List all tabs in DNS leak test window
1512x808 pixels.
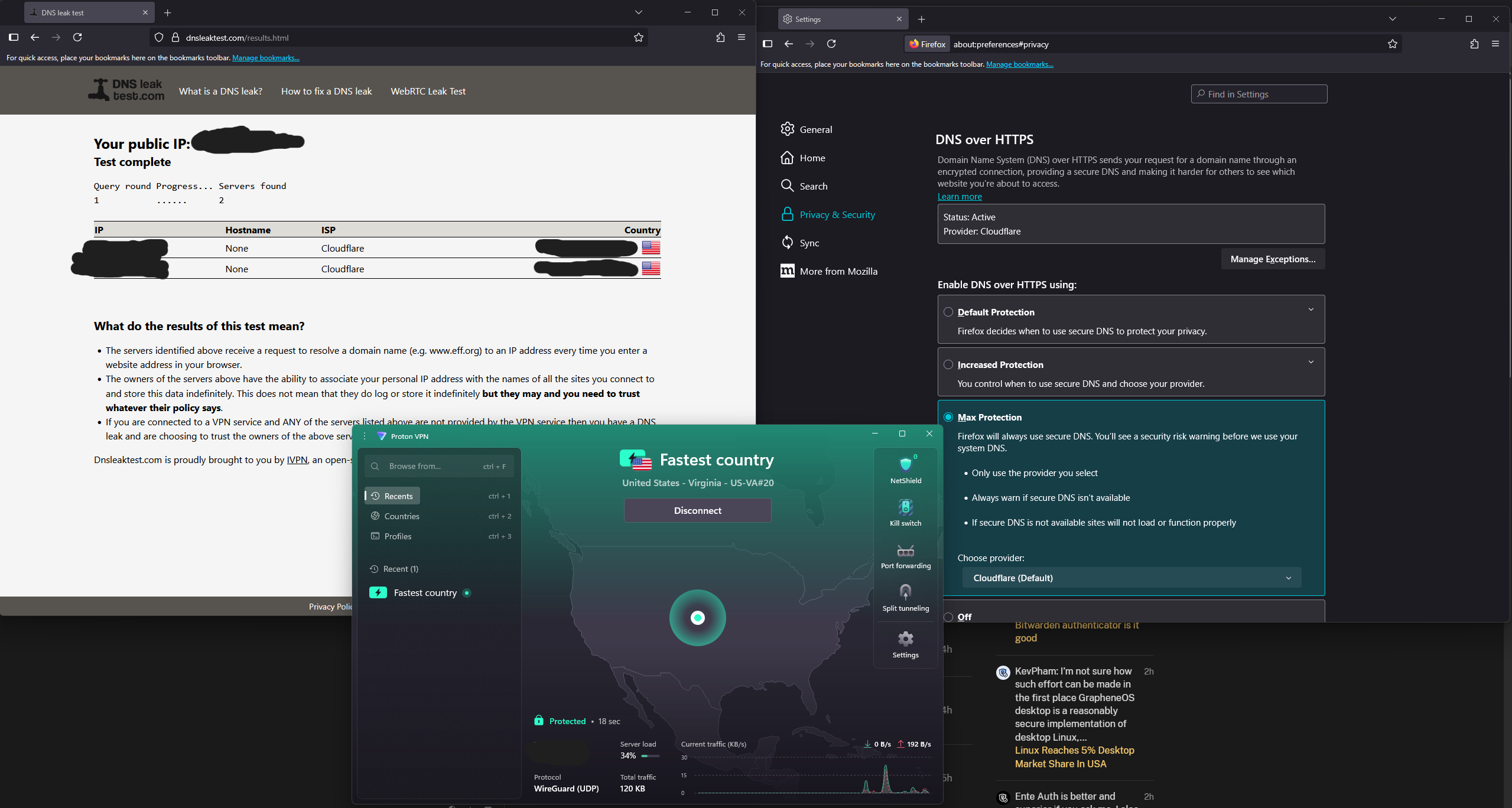[638, 12]
